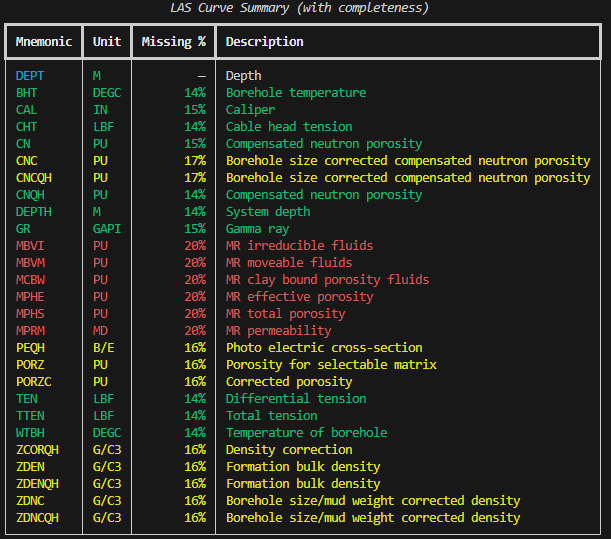The image size is (611, 539).
Task: Click the DEPT mnemonic in blue
Action: coord(30,76)
